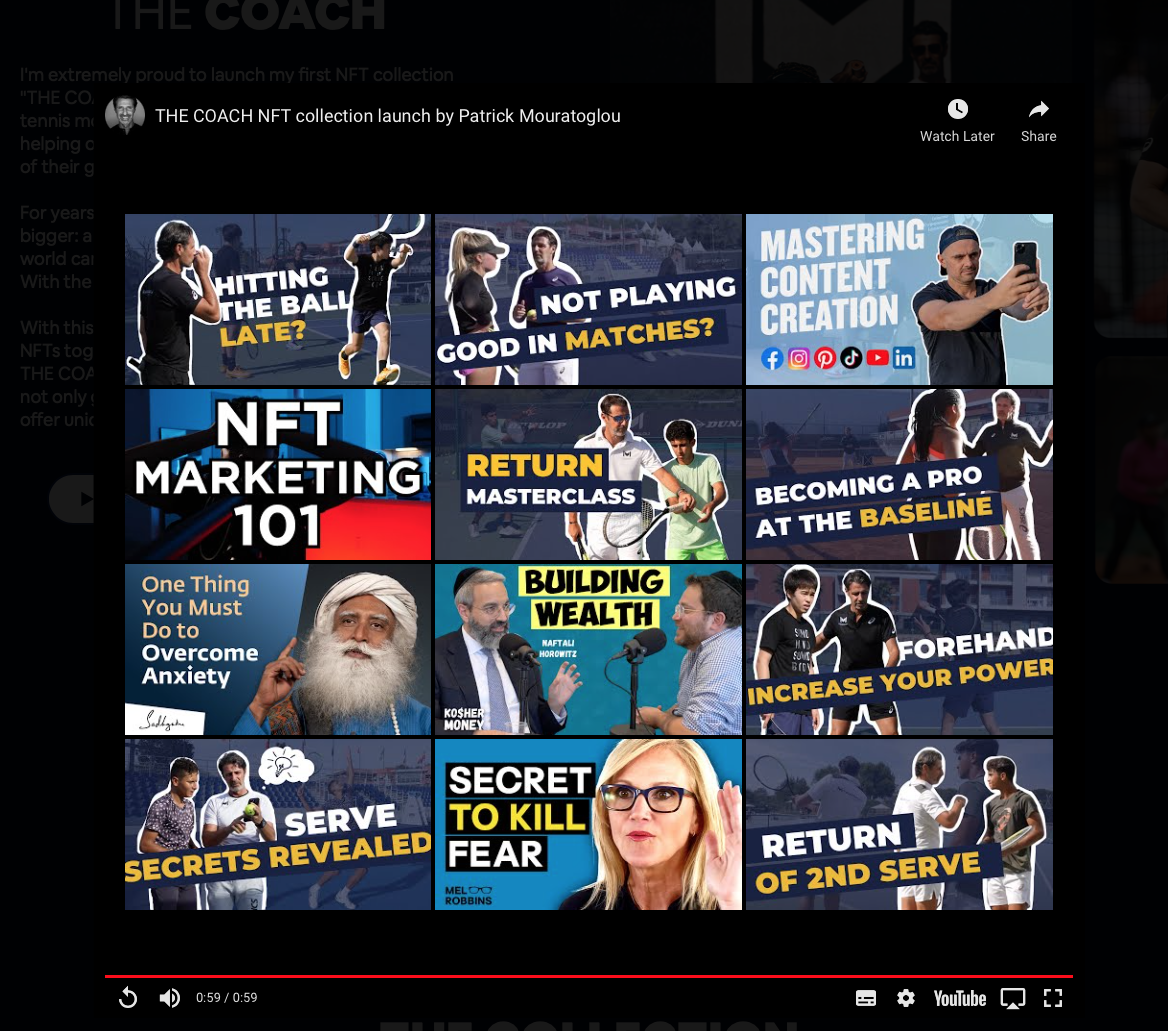The width and height of the screenshot is (1168, 1031).
Task: Select the 'Serve Secrets Revealed' thumbnail
Action: [278, 824]
